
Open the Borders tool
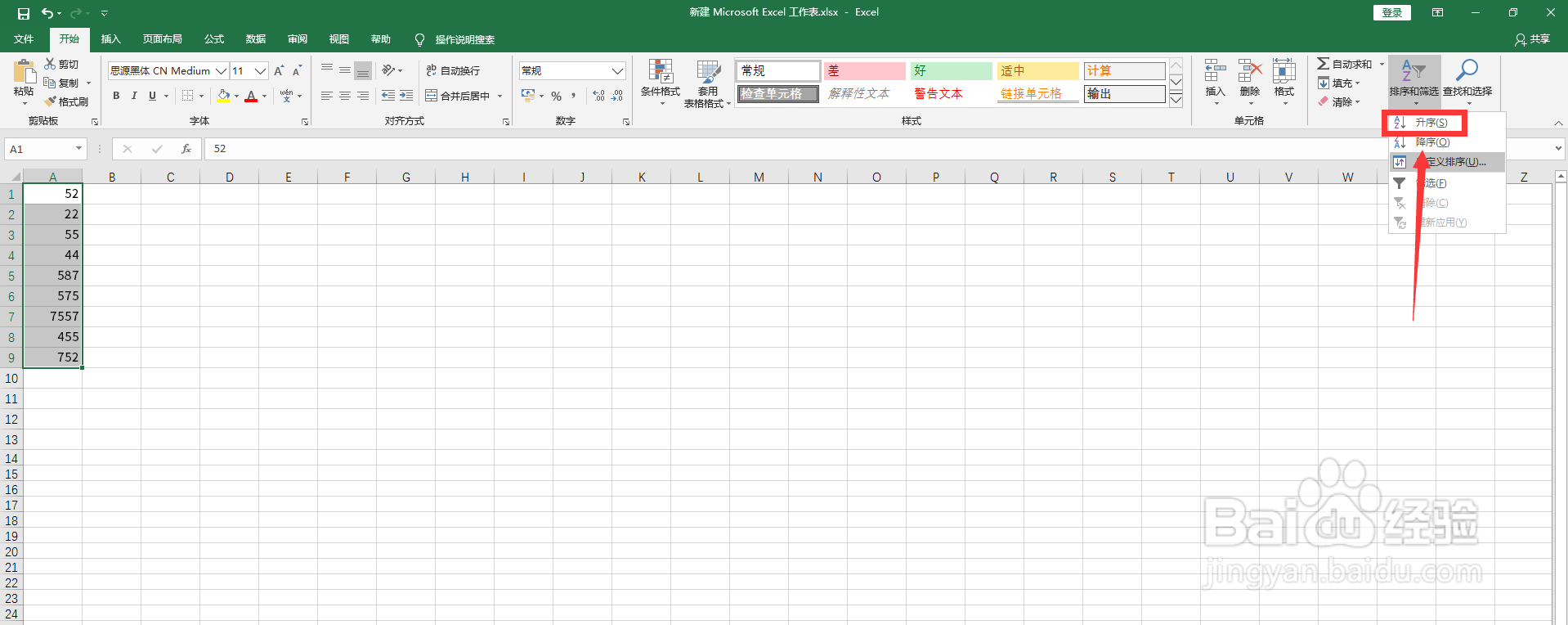click(x=188, y=96)
